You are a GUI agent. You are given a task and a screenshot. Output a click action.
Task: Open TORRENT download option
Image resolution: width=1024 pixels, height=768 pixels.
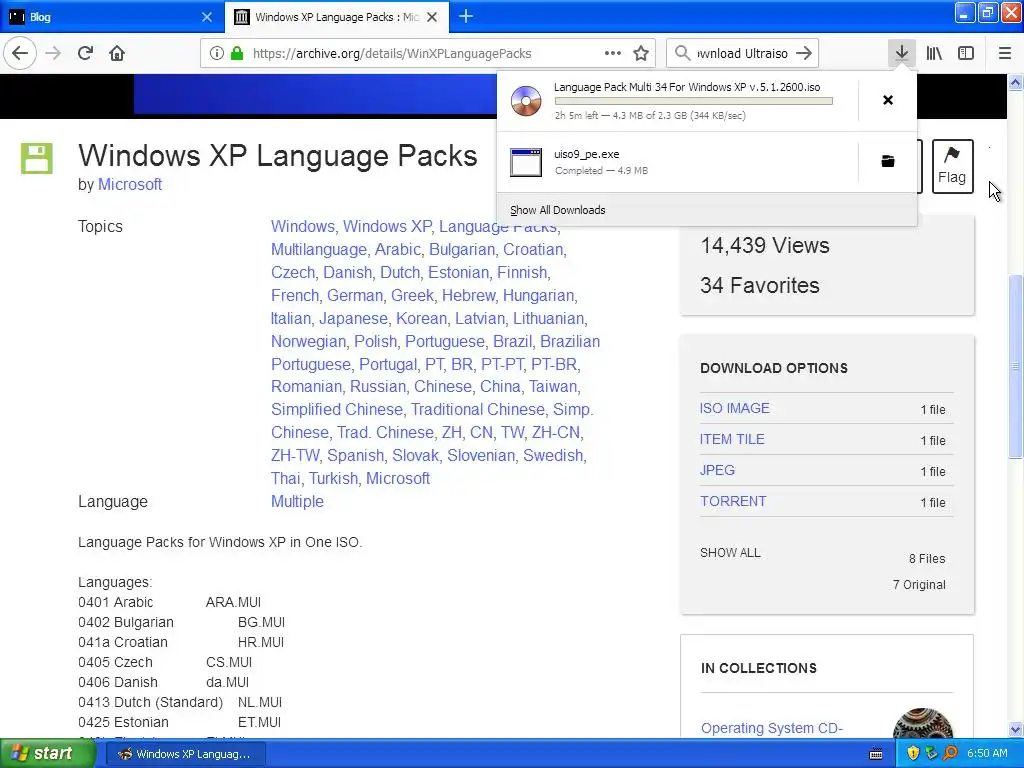(x=733, y=502)
